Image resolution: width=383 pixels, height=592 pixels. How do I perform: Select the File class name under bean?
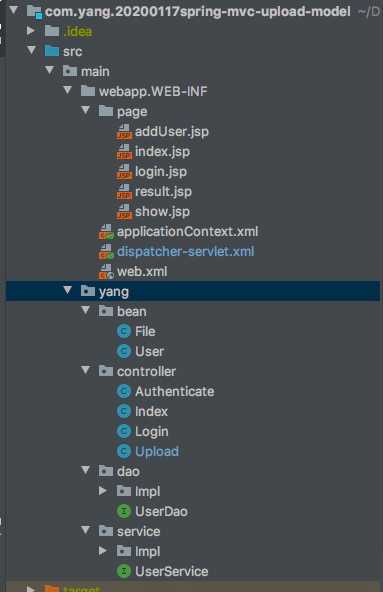[145, 331]
